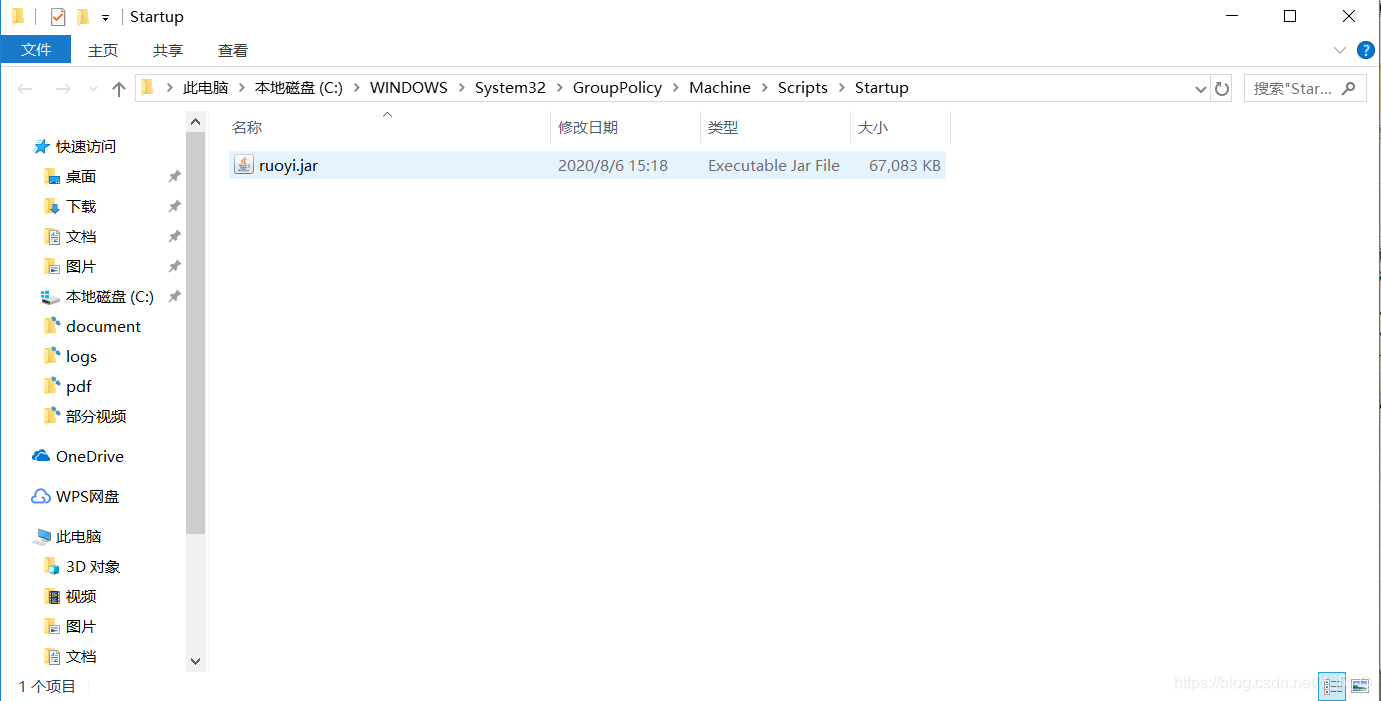This screenshot has height=701, width=1381.
Task: Click the new folder icon in title bar
Action: click(x=83, y=16)
